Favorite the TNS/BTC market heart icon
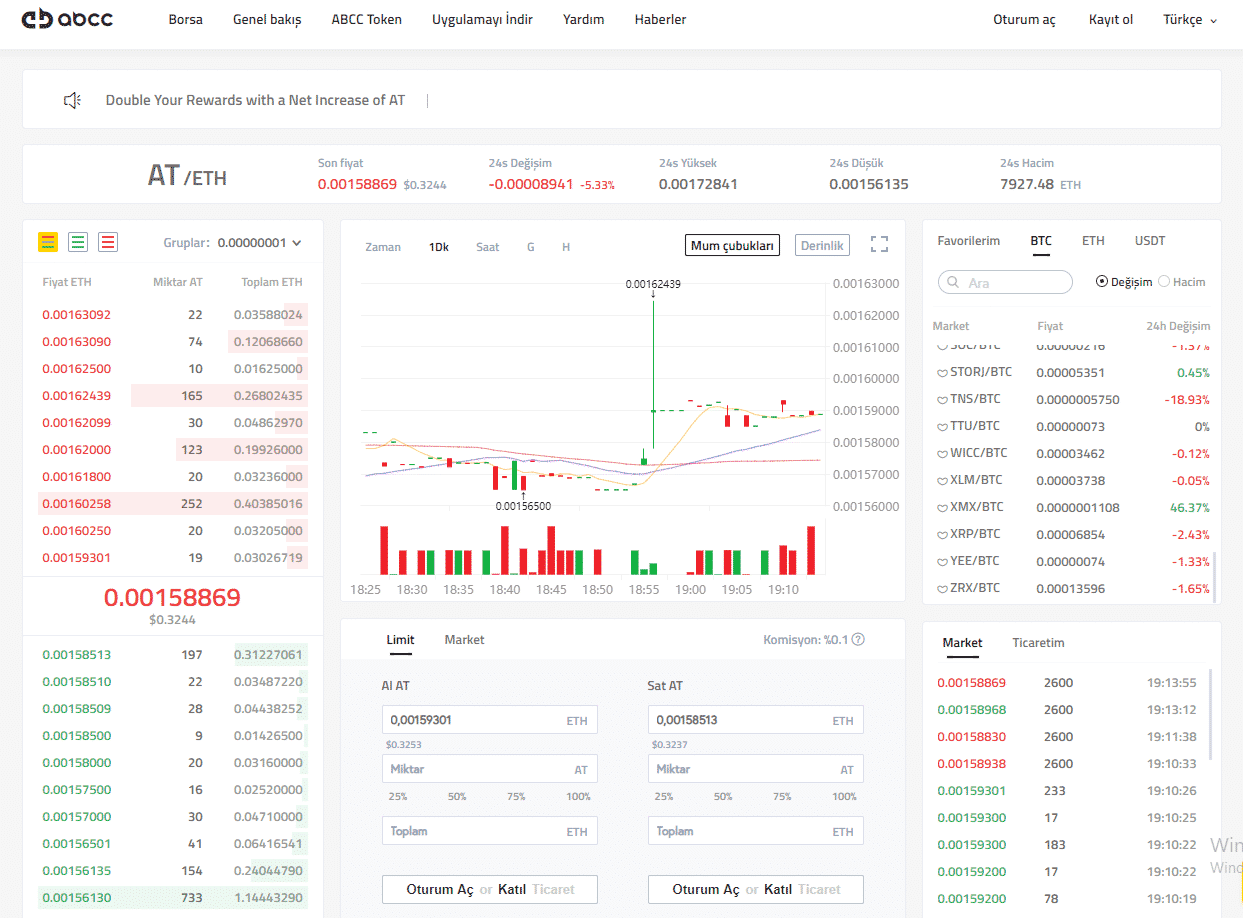1243x918 pixels. click(941, 400)
